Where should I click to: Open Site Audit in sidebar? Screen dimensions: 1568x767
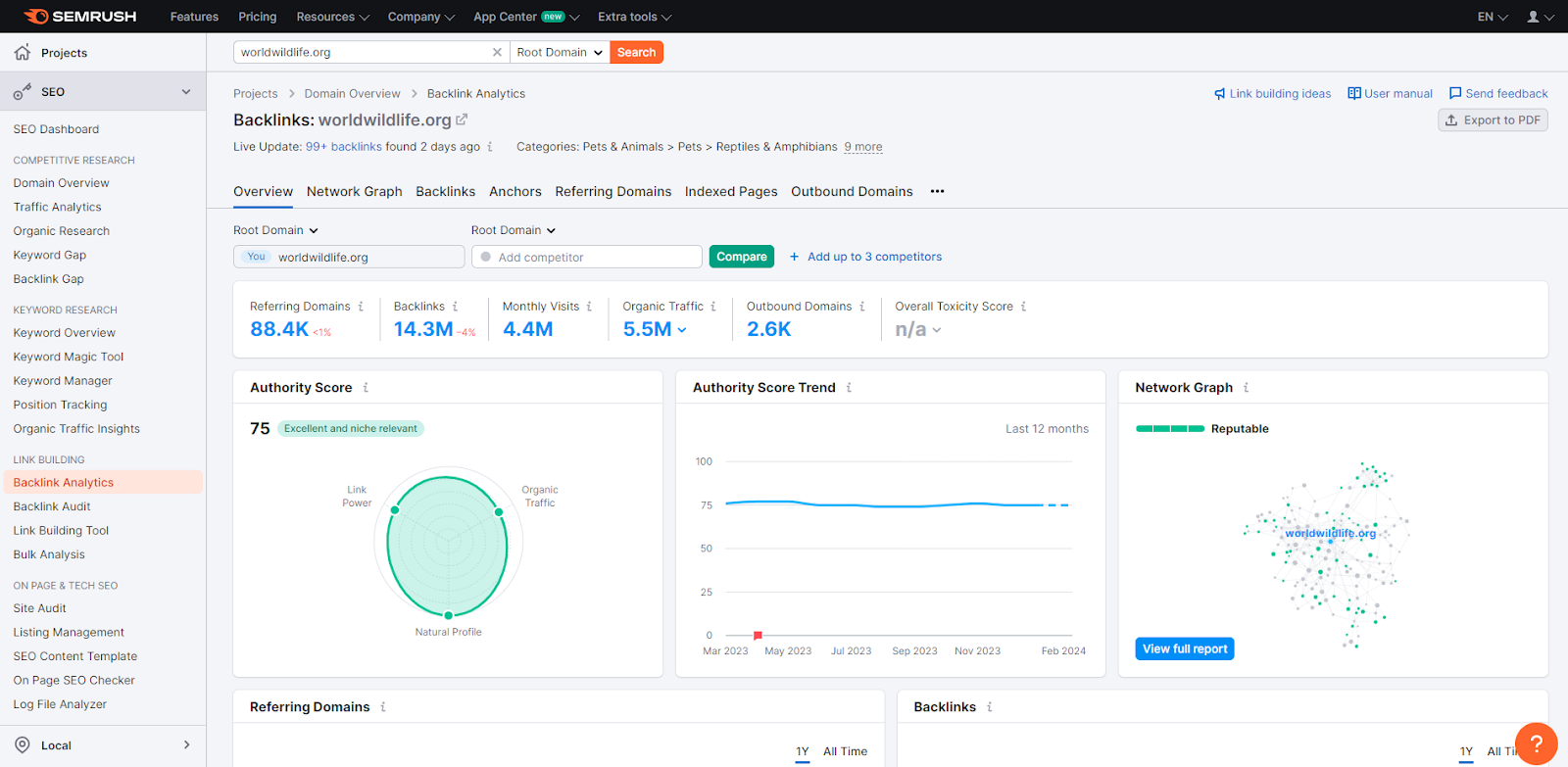click(x=39, y=608)
